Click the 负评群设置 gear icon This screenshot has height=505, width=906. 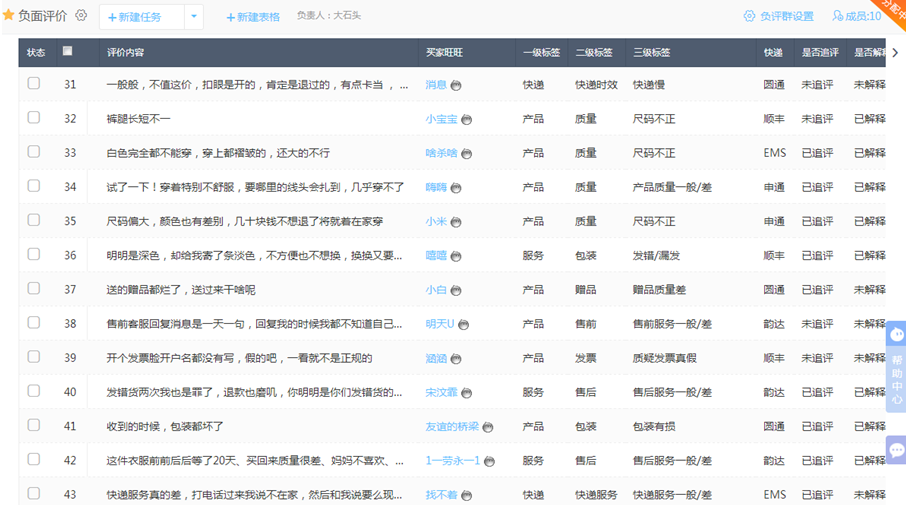pos(749,16)
